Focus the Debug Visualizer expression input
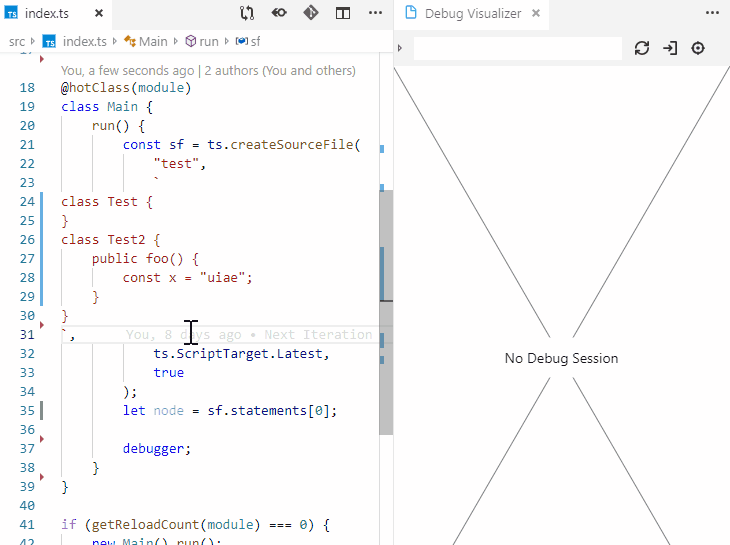Image resolution: width=730 pixels, height=545 pixels. pyautogui.click(x=518, y=48)
